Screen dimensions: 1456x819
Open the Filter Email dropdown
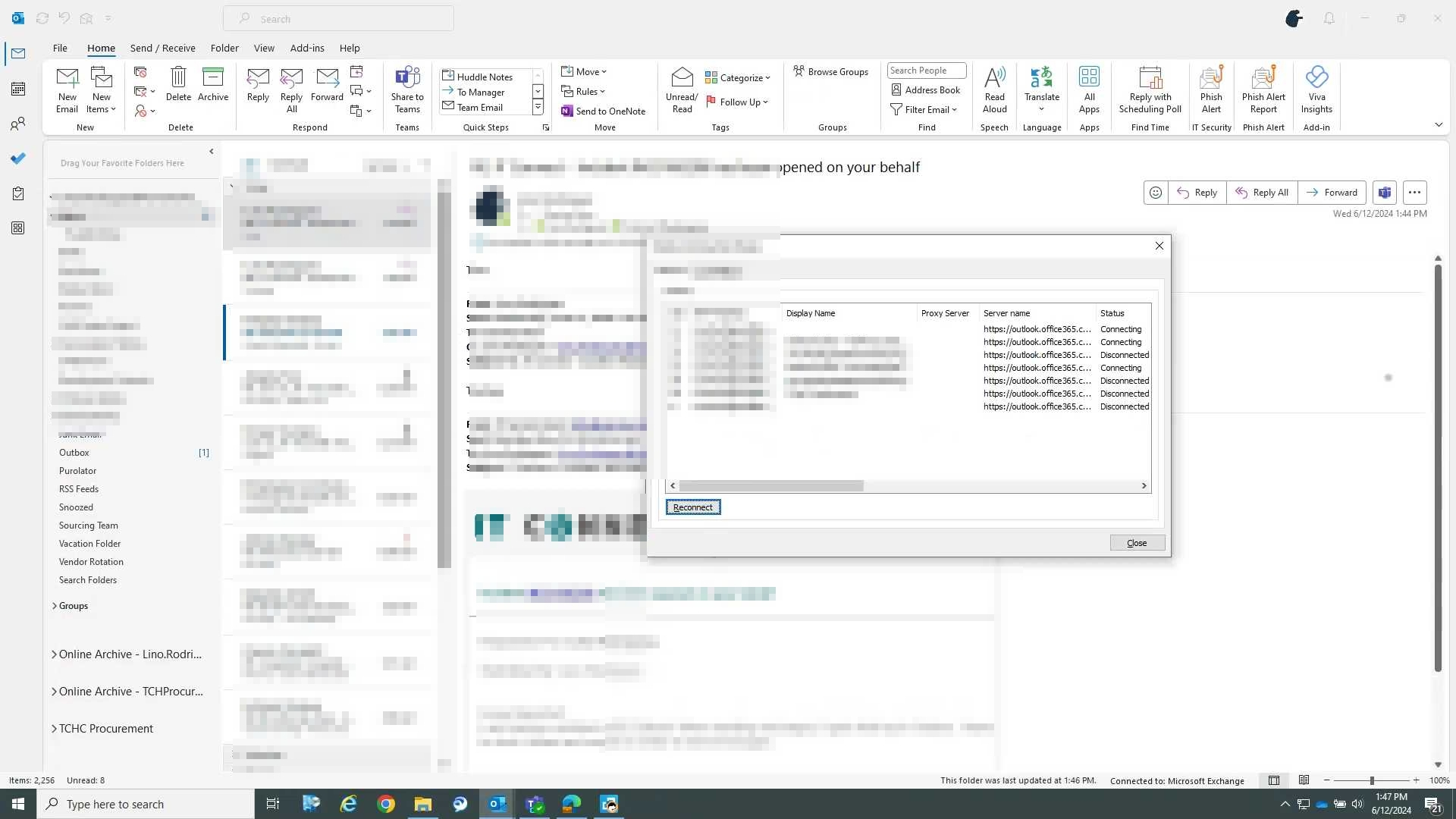pyautogui.click(x=924, y=109)
